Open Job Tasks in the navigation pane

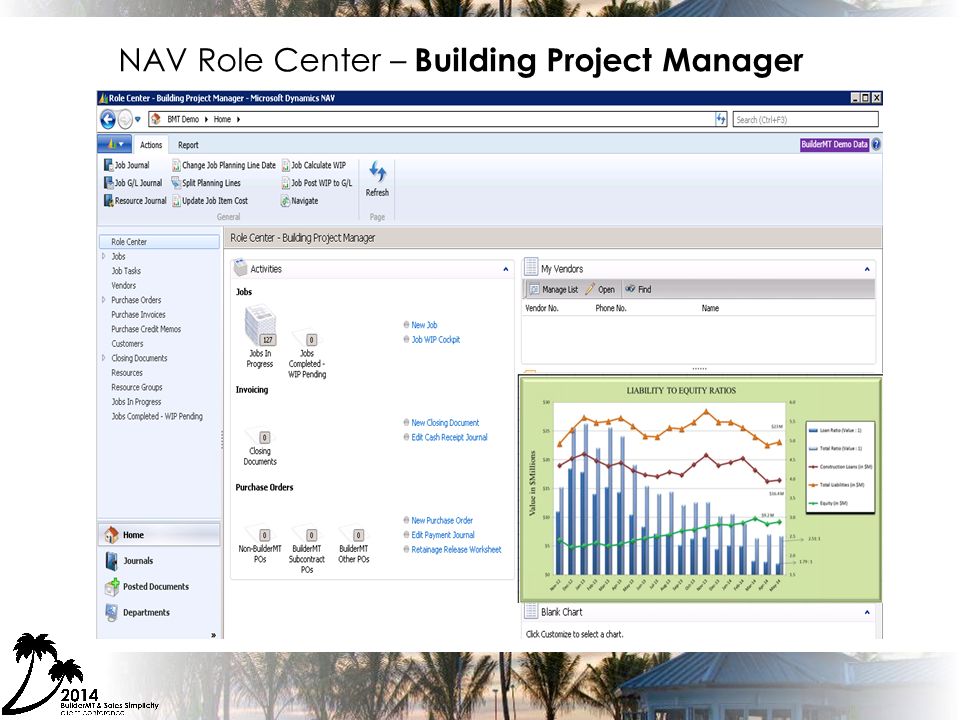tap(126, 271)
